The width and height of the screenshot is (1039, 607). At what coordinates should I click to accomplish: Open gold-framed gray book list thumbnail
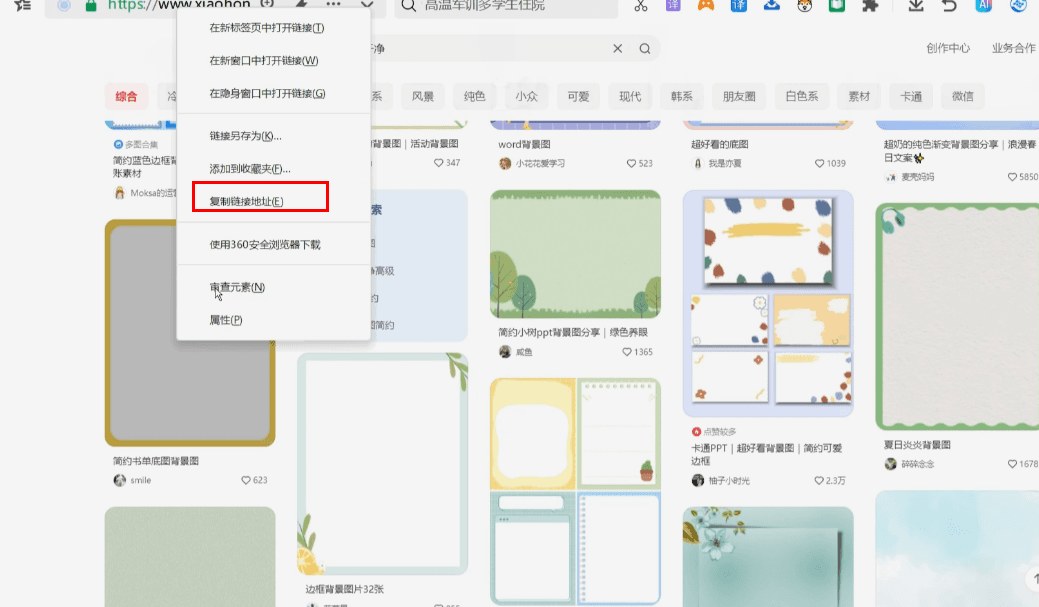[x=190, y=333]
